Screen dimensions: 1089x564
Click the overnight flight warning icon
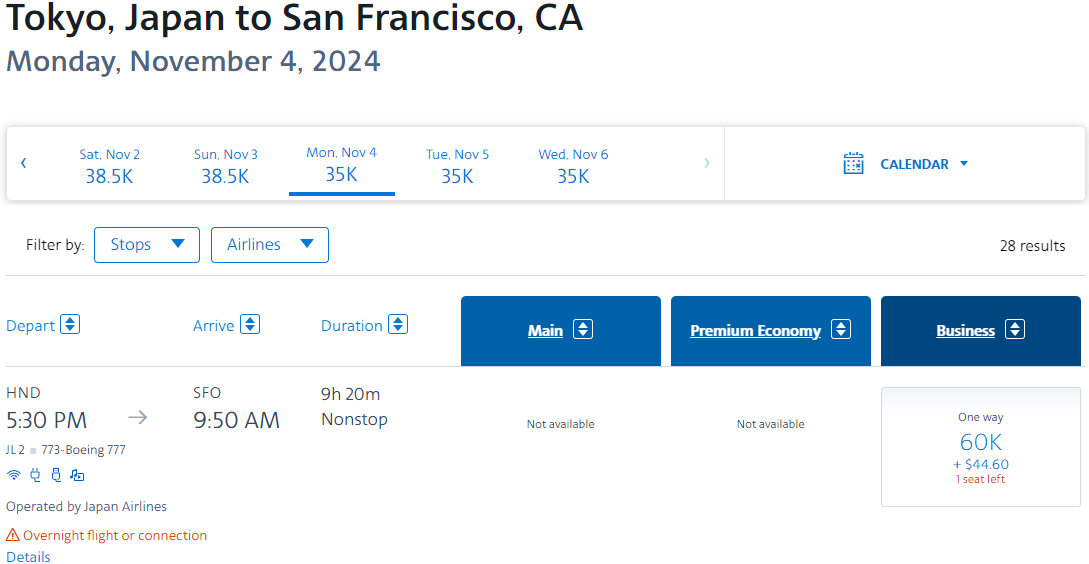(x=13, y=536)
